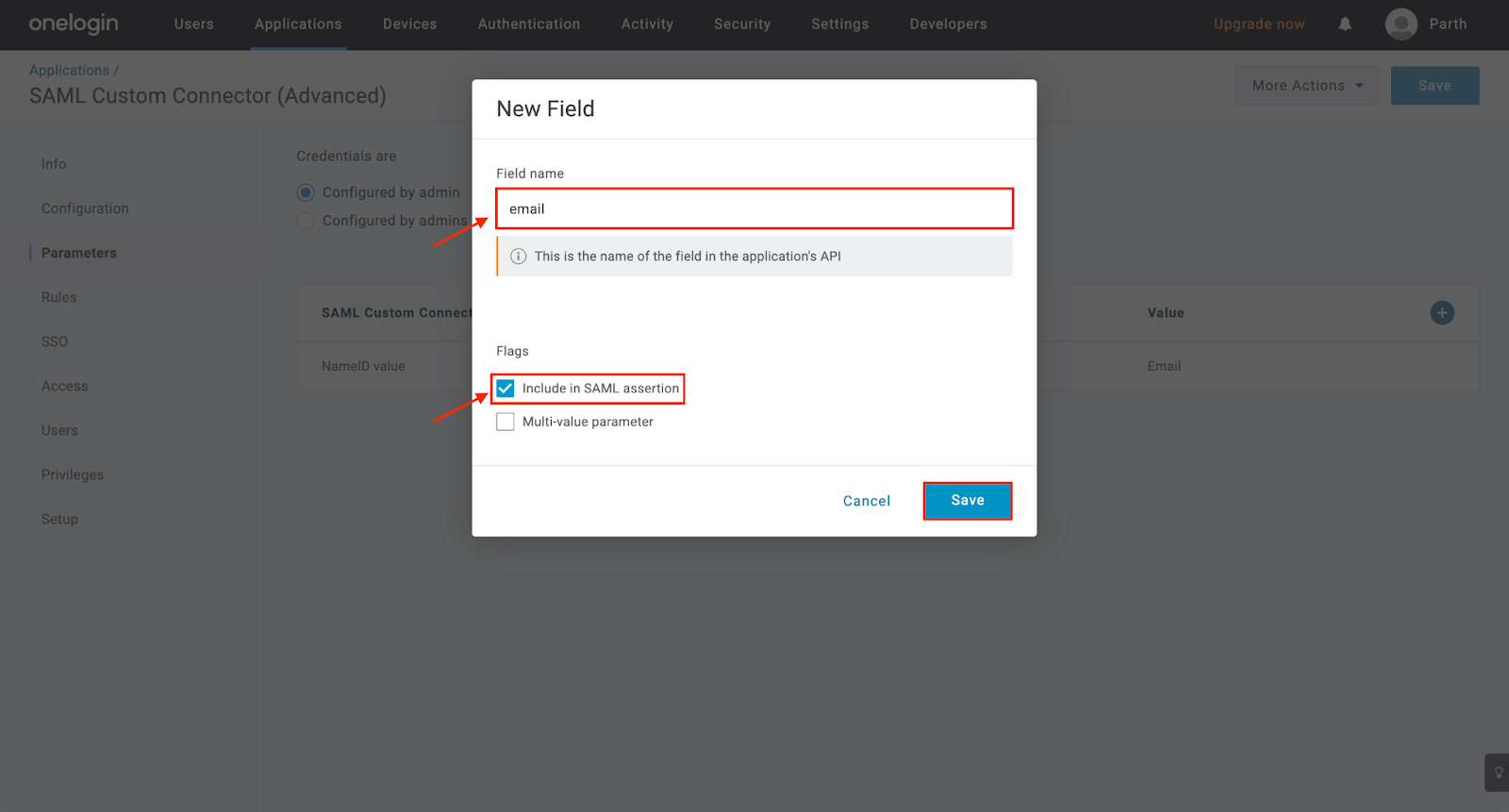The image size is (1509, 812).
Task: Click the Parth username label
Action: tap(1448, 25)
